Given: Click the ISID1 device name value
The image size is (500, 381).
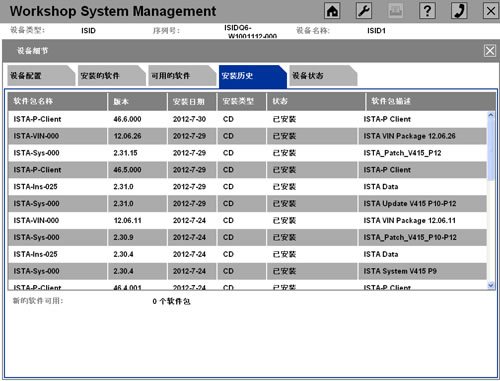Looking at the screenshot, I should click(376, 31).
